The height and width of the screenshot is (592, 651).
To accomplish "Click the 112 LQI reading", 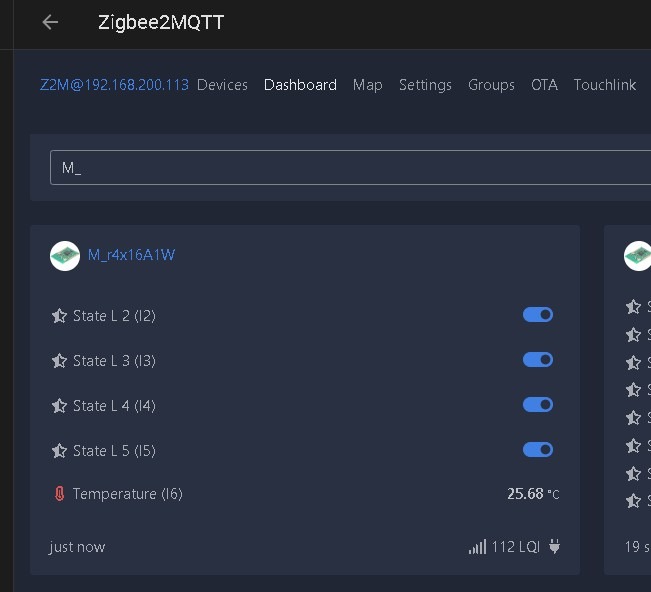I will tap(516, 547).
